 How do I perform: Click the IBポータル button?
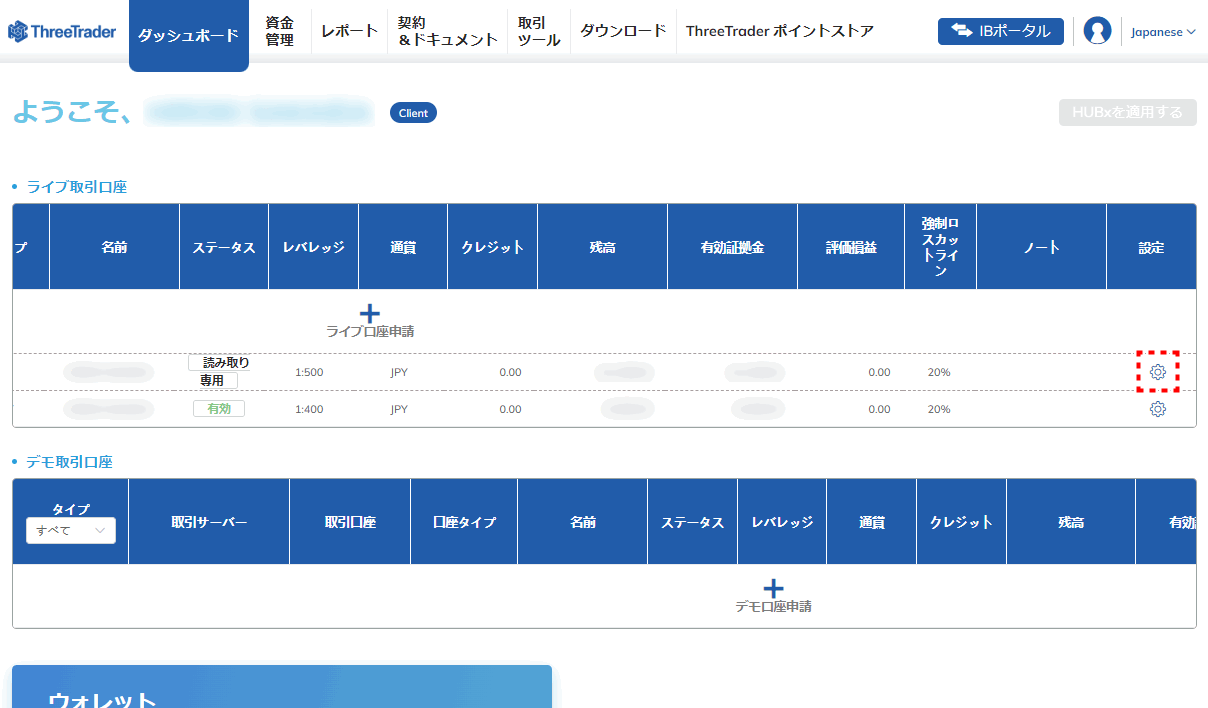tap(1001, 31)
